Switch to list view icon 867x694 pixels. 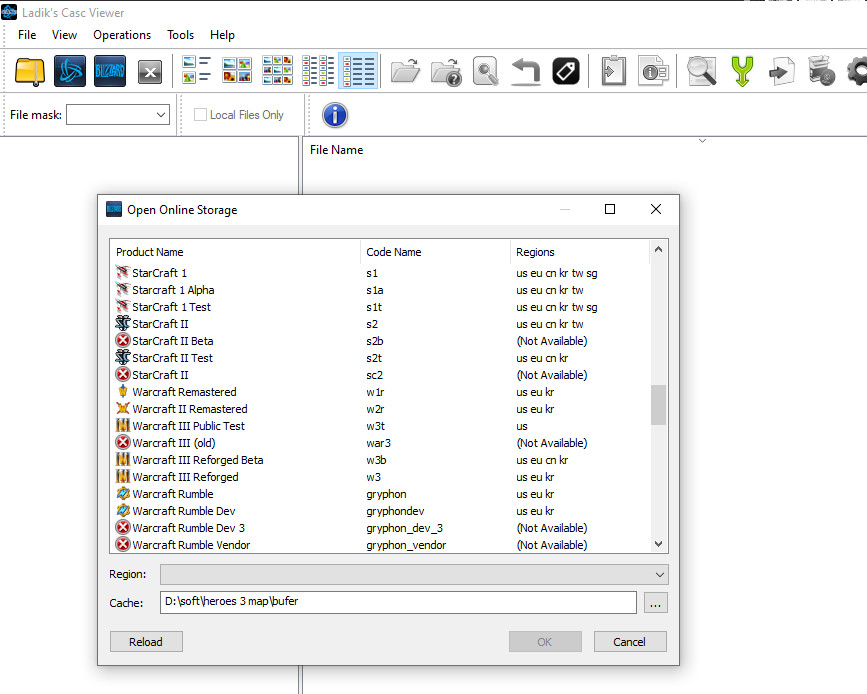(x=318, y=70)
